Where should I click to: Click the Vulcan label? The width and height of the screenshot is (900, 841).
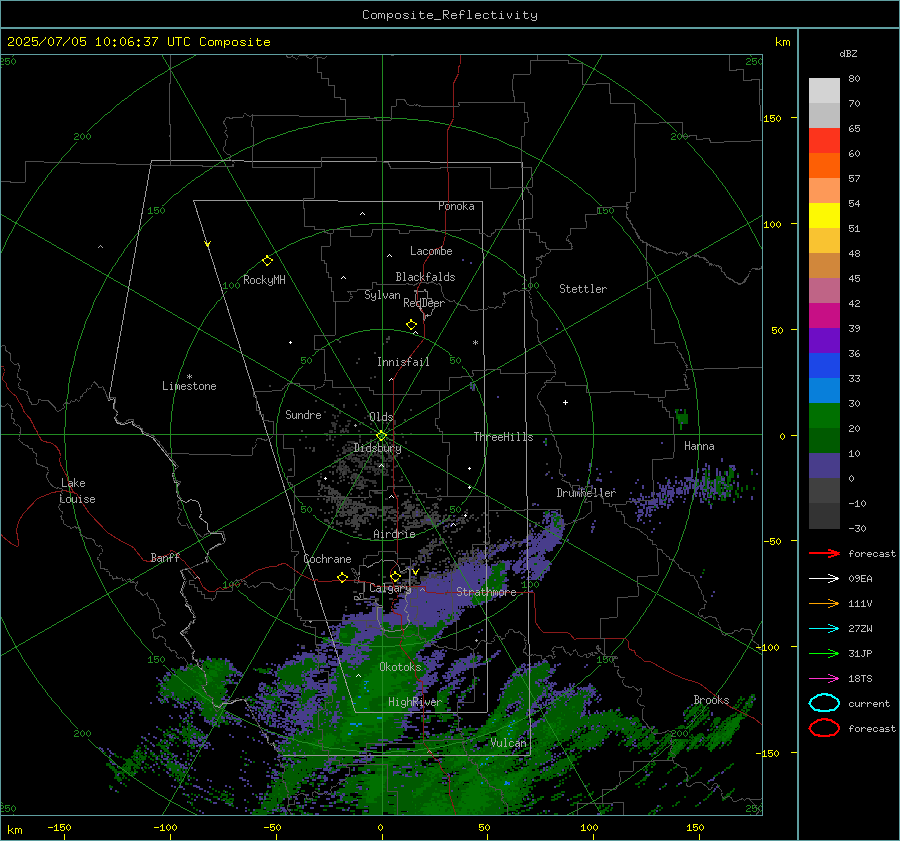[509, 743]
